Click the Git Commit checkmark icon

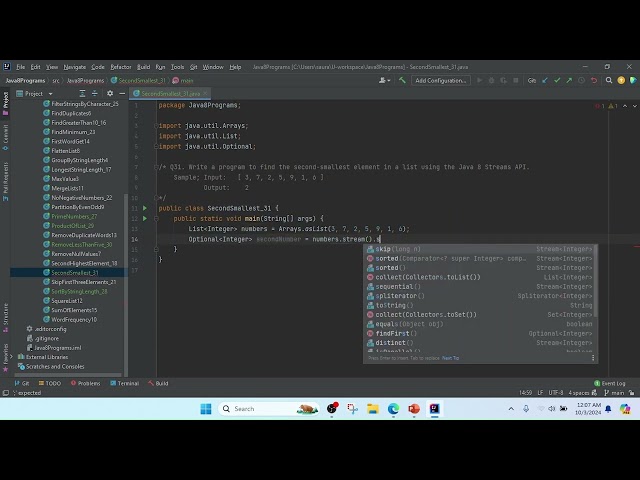(557, 80)
